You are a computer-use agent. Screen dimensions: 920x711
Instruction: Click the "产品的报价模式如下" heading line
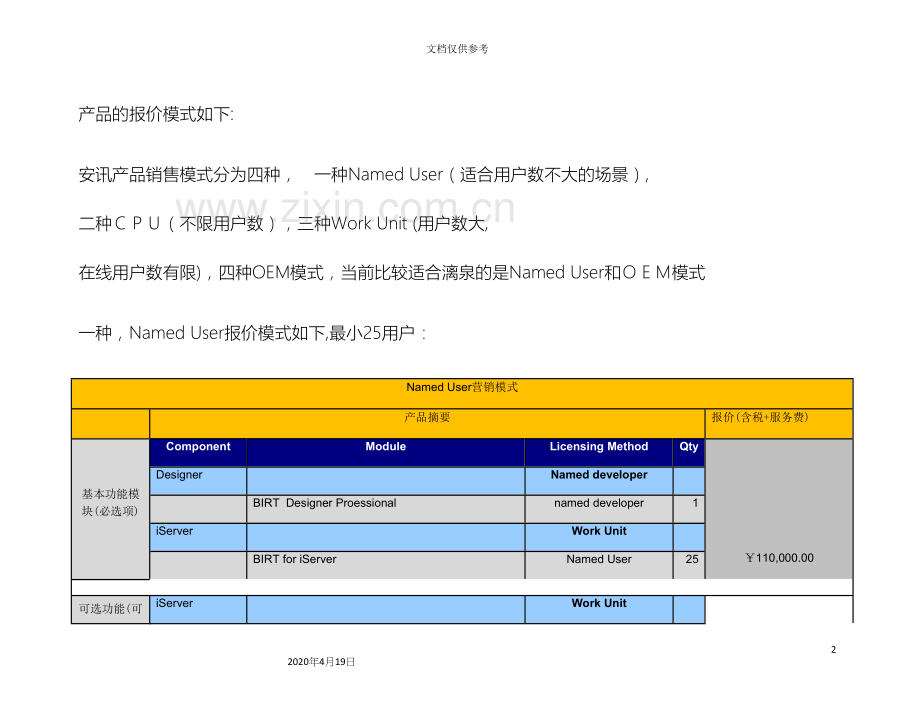click(x=156, y=114)
